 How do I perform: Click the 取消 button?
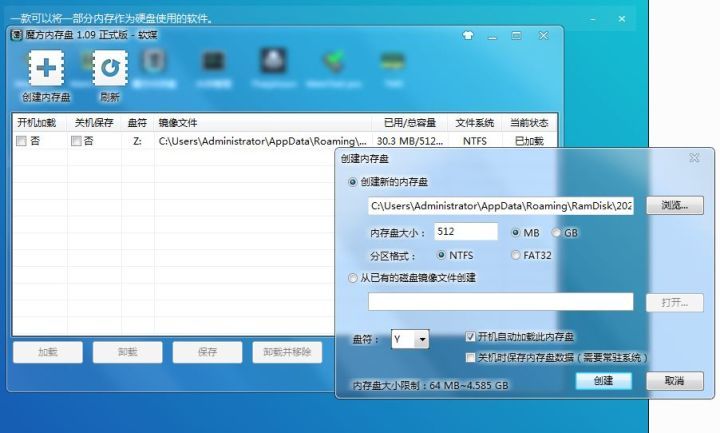(x=675, y=381)
